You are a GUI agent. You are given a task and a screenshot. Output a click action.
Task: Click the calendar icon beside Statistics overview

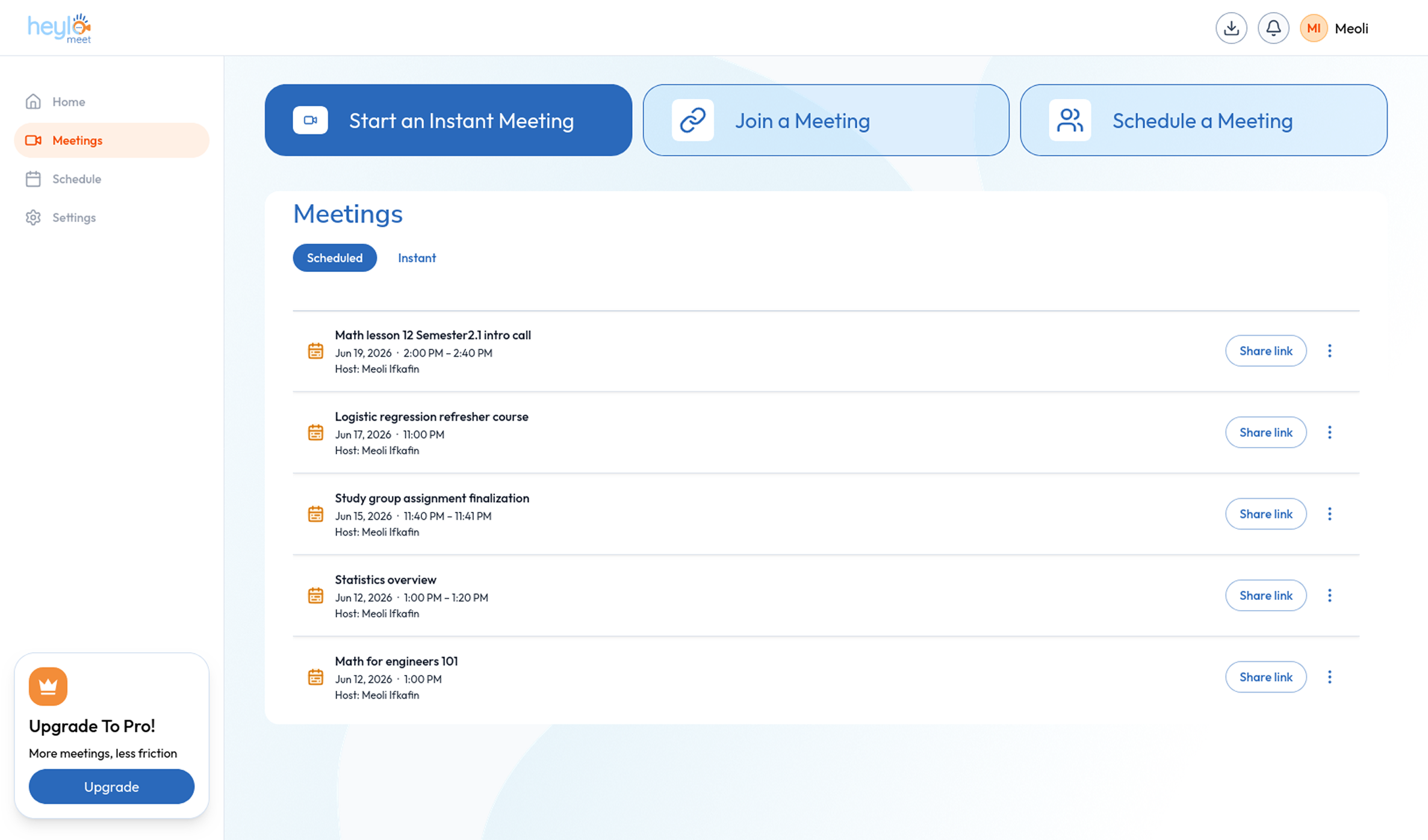point(315,595)
